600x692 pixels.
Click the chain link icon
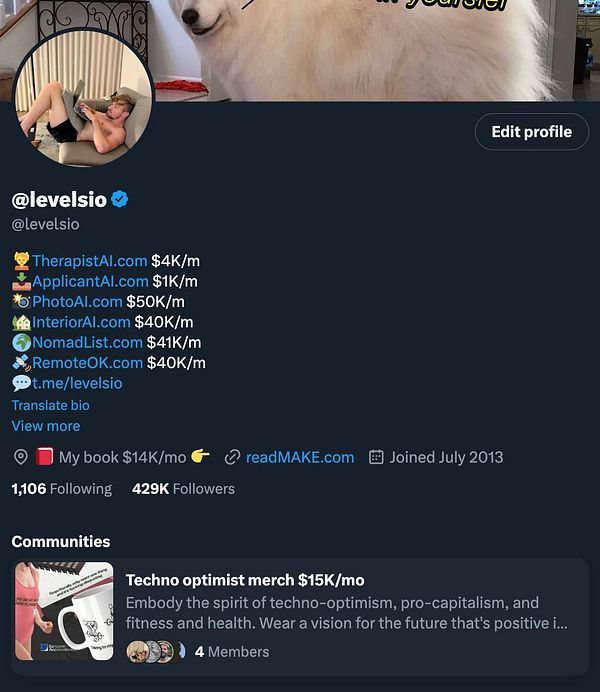[232, 458]
